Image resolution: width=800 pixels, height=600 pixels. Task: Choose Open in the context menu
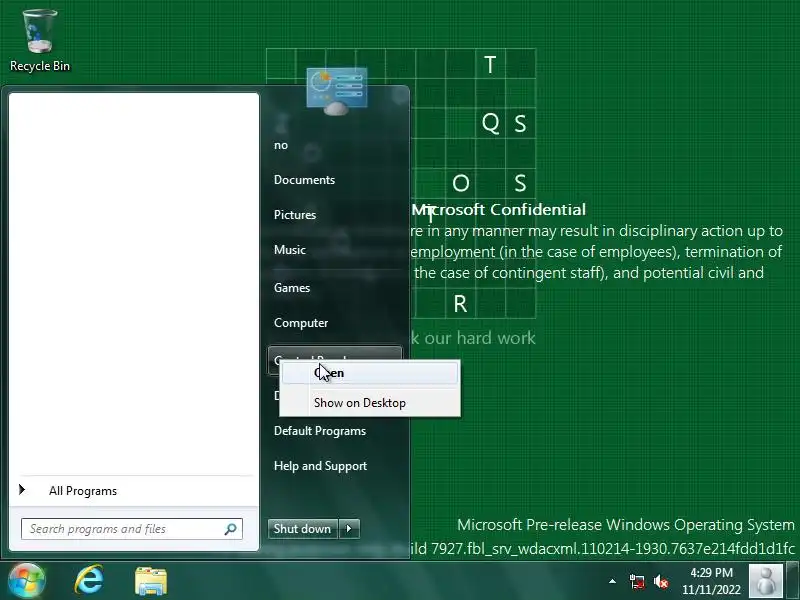click(370, 373)
